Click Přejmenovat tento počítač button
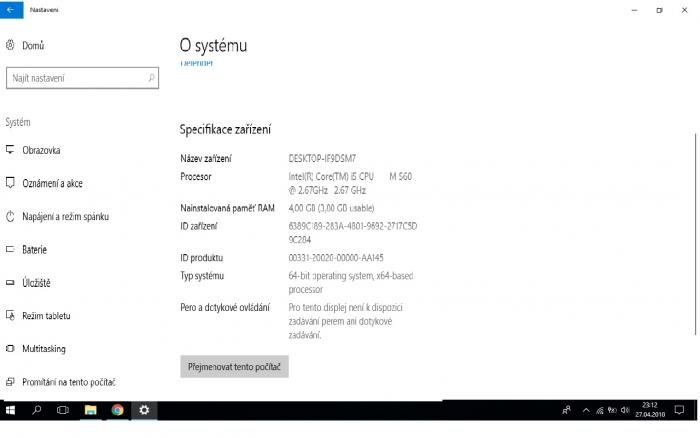The image size is (700, 438). point(234,367)
